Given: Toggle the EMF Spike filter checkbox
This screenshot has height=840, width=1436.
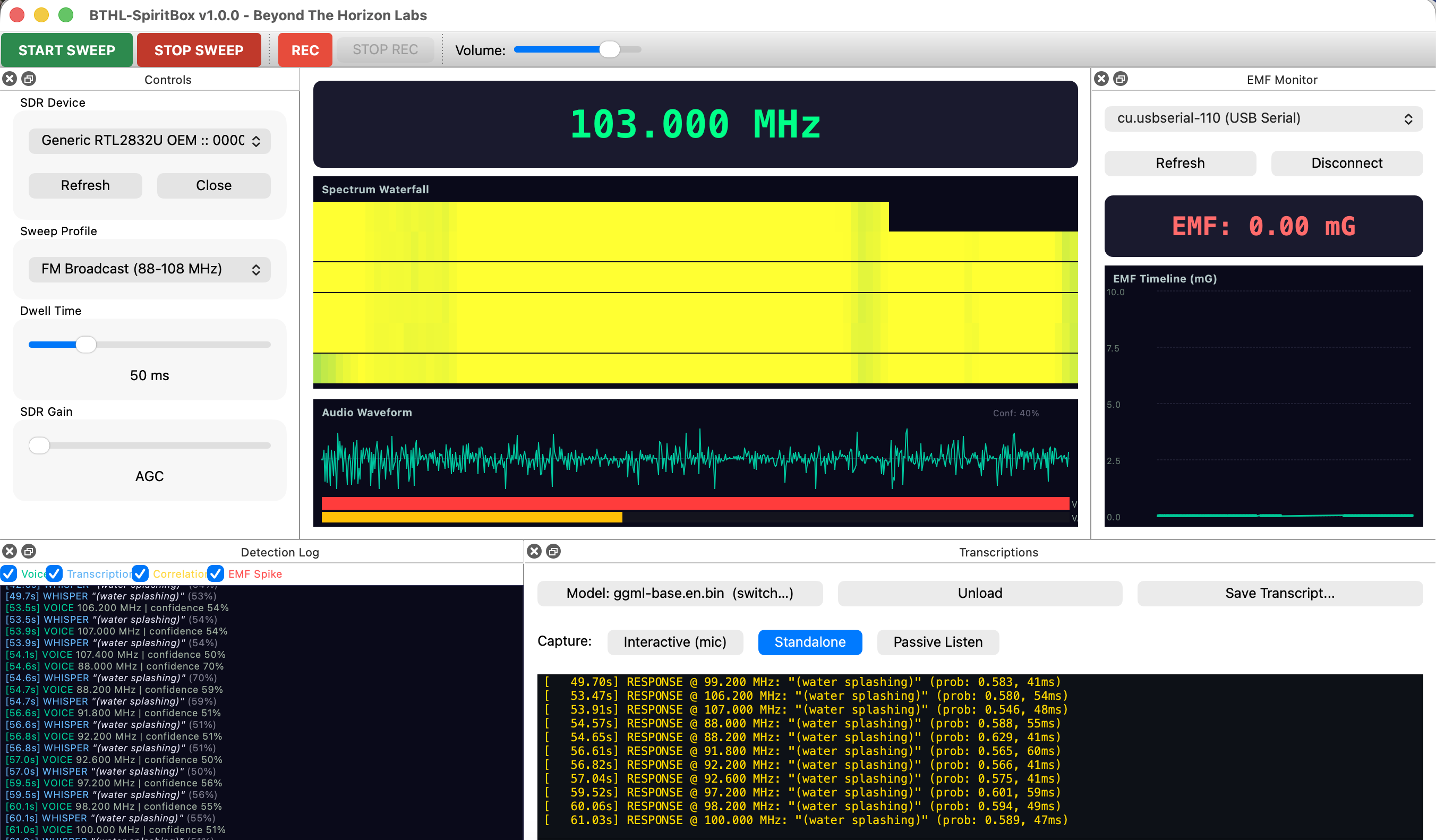Looking at the screenshot, I should tap(216, 573).
